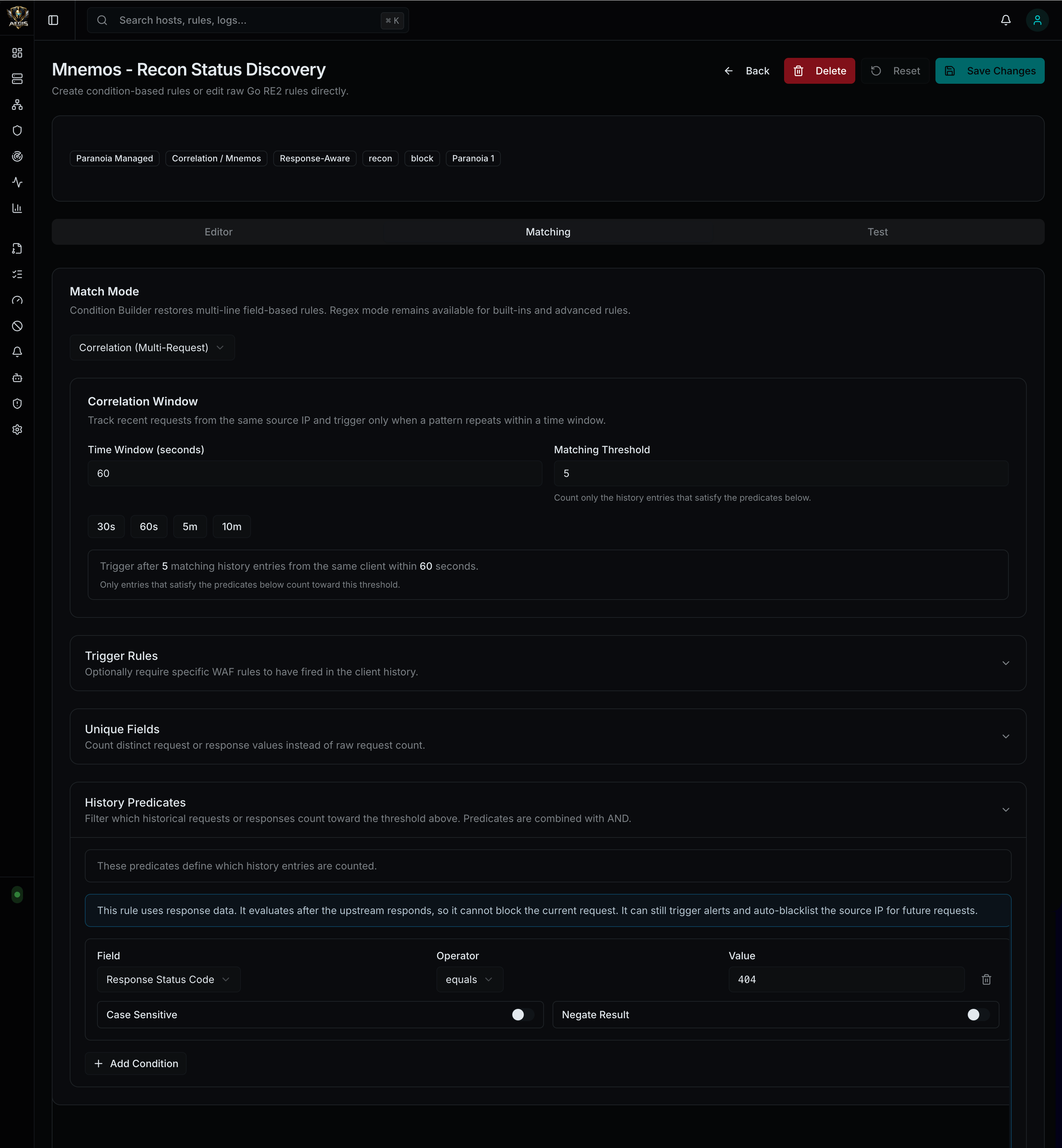Switch to the Test tab
This screenshot has height=1148, width=1062.
[x=878, y=231]
